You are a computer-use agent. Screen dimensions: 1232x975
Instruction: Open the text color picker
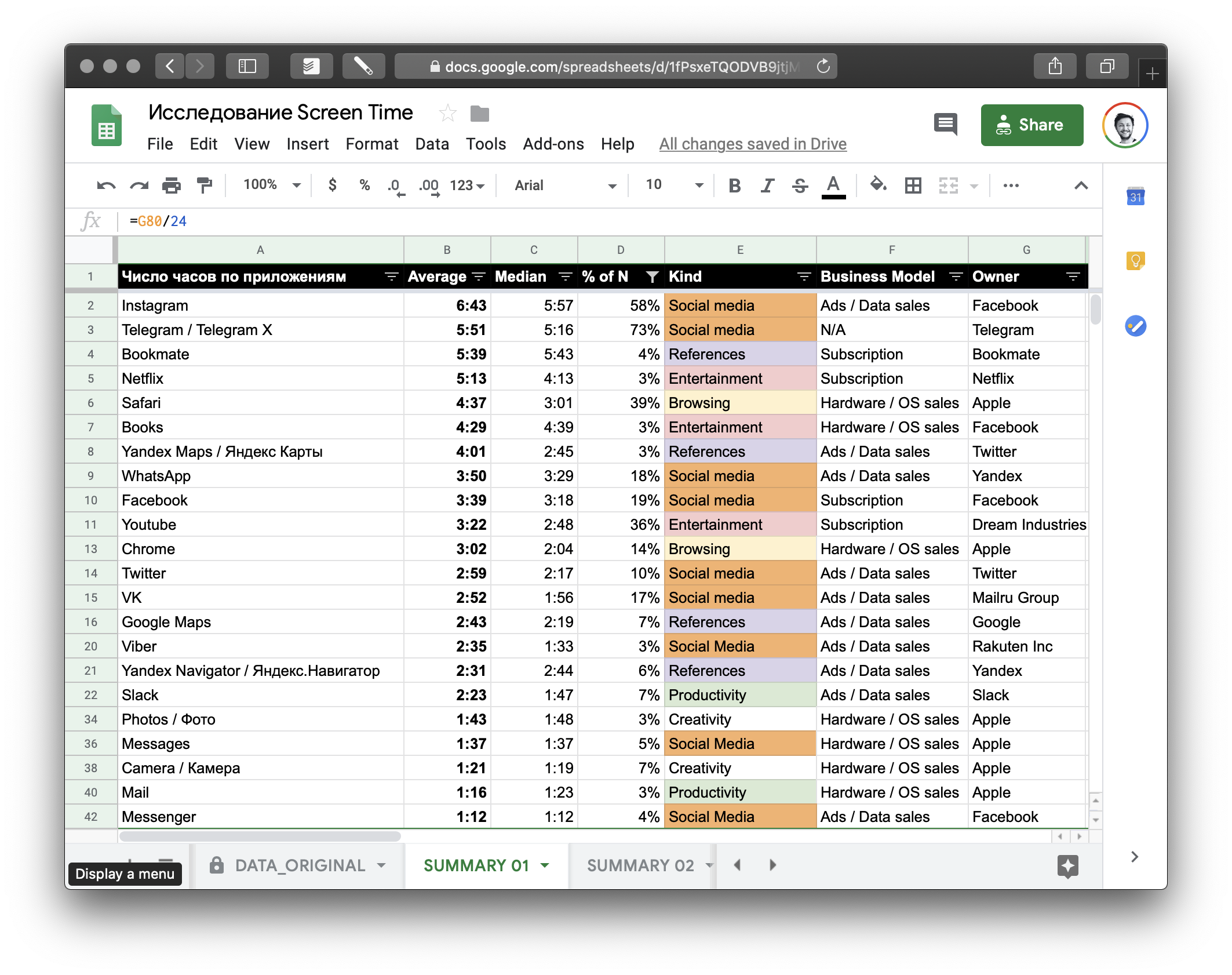pyautogui.click(x=833, y=185)
